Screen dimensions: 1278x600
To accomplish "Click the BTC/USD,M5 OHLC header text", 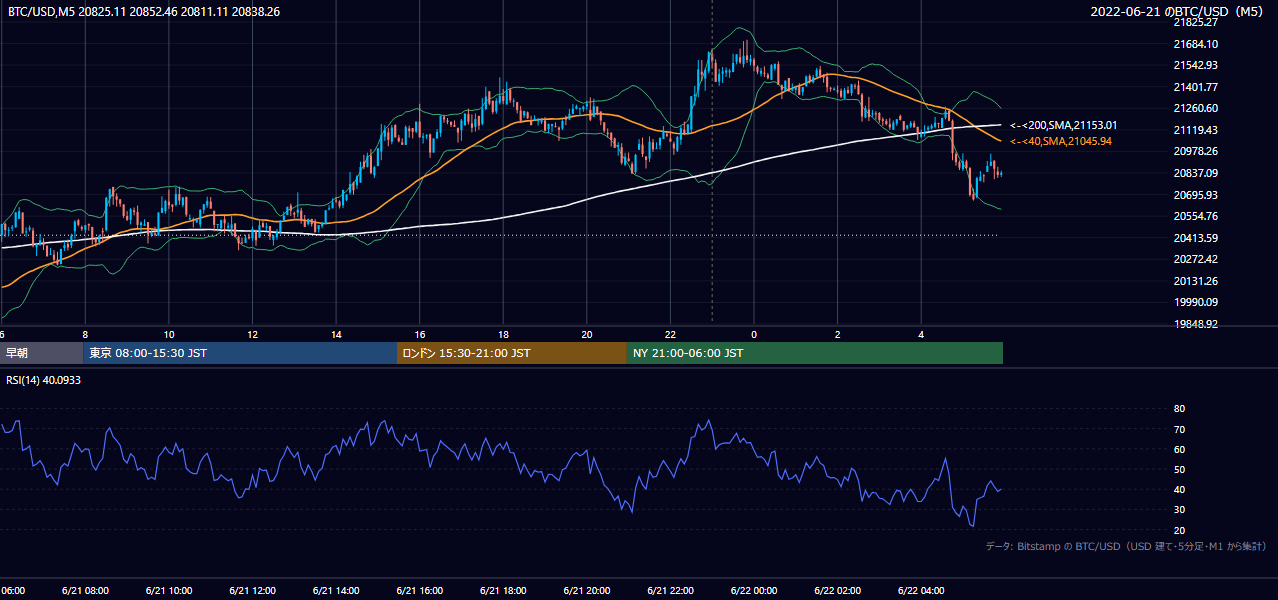I will point(144,11).
